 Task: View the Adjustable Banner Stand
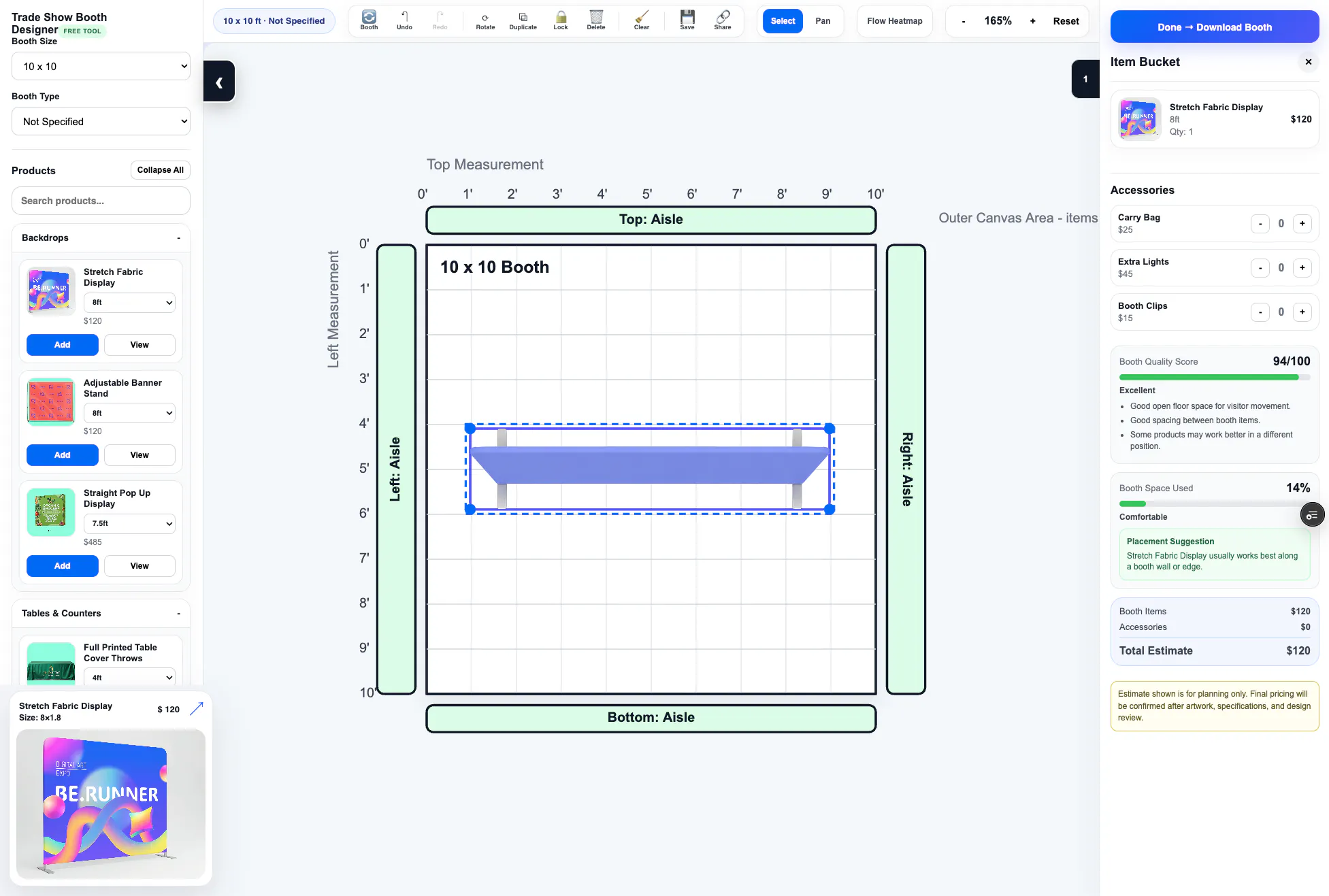(x=140, y=455)
